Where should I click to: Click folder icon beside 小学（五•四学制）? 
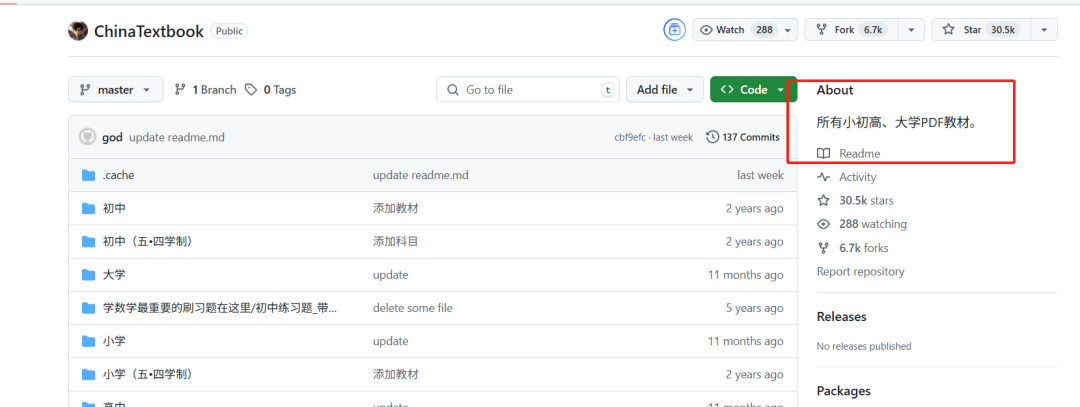pyautogui.click(x=88, y=374)
